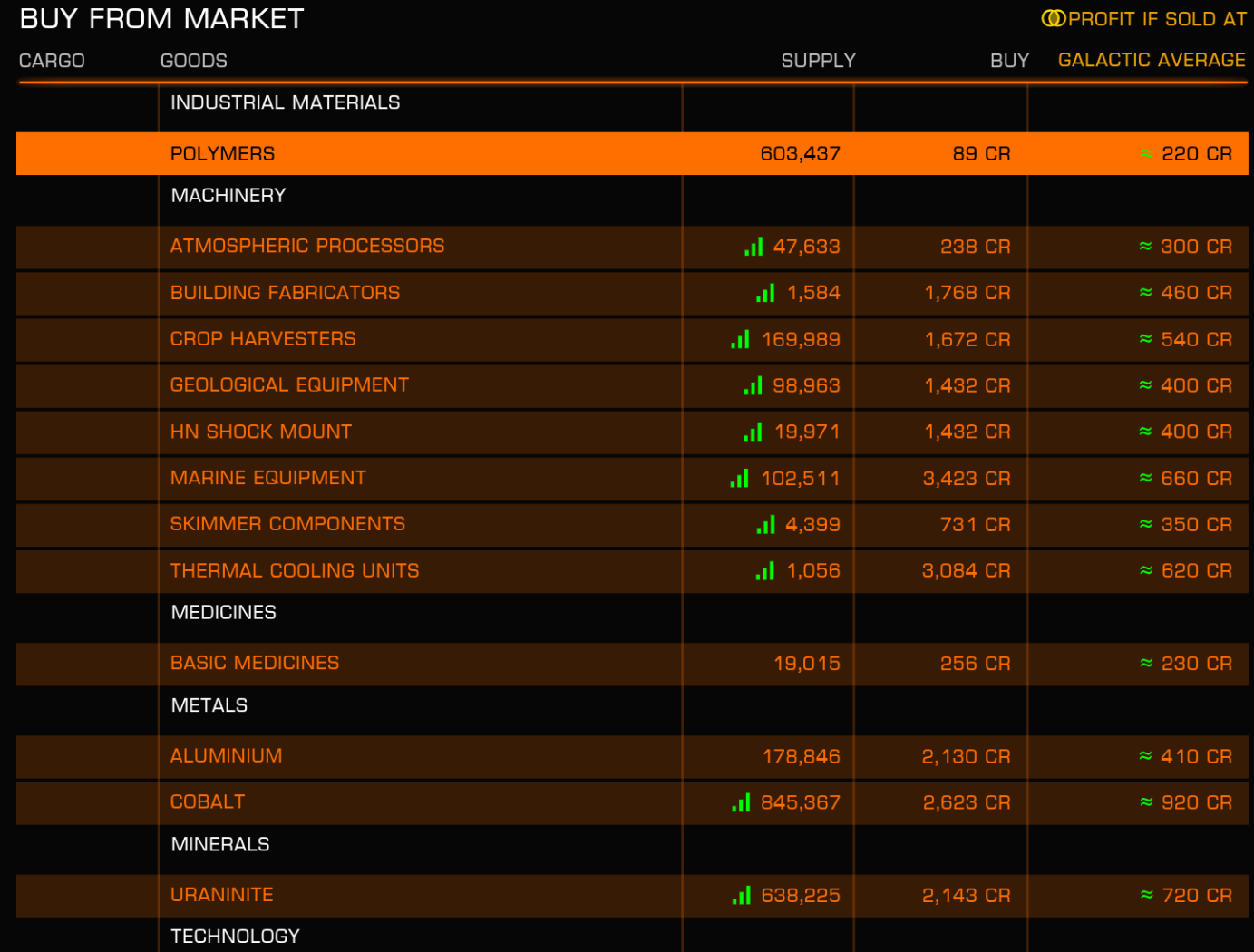The height and width of the screenshot is (952, 1254).
Task: Choose the HN Shock Mount commodity
Action: click(632, 432)
